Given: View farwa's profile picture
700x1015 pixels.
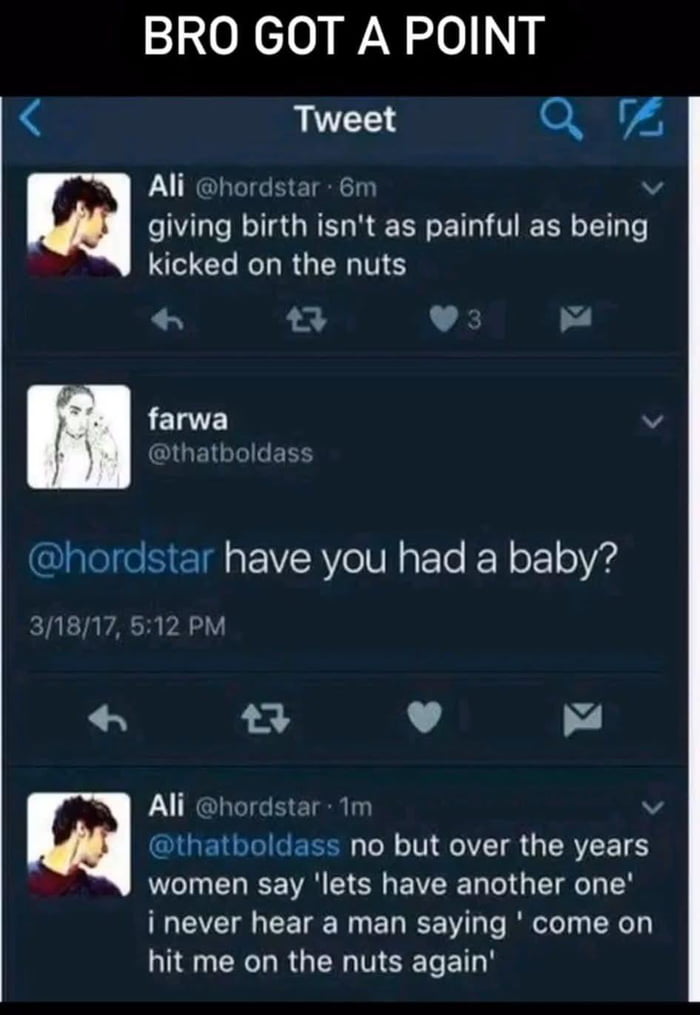Looking at the screenshot, I should pyautogui.click(x=78, y=437).
